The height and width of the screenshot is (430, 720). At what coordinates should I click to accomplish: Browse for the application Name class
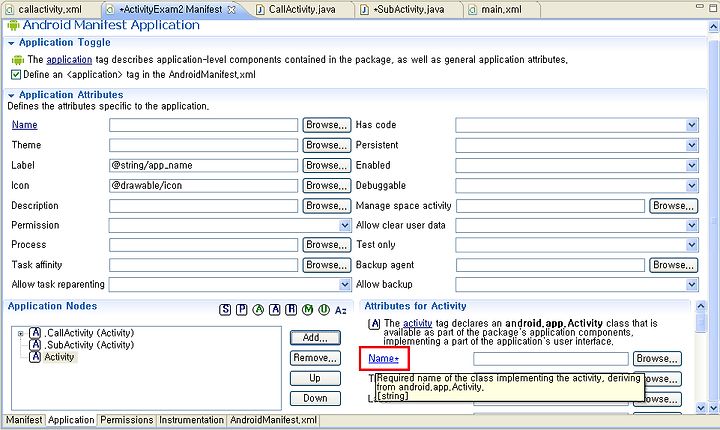click(326, 125)
